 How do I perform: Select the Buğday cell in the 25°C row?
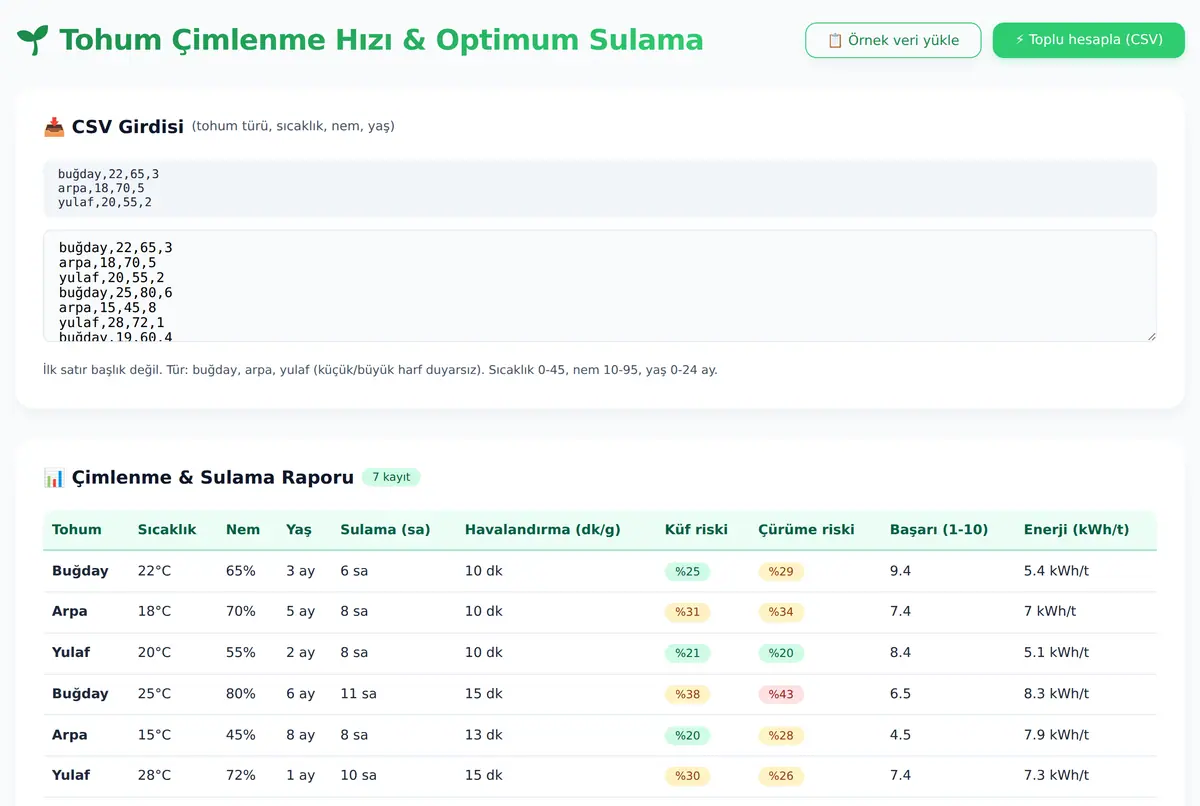pyautogui.click(x=80, y=693)
